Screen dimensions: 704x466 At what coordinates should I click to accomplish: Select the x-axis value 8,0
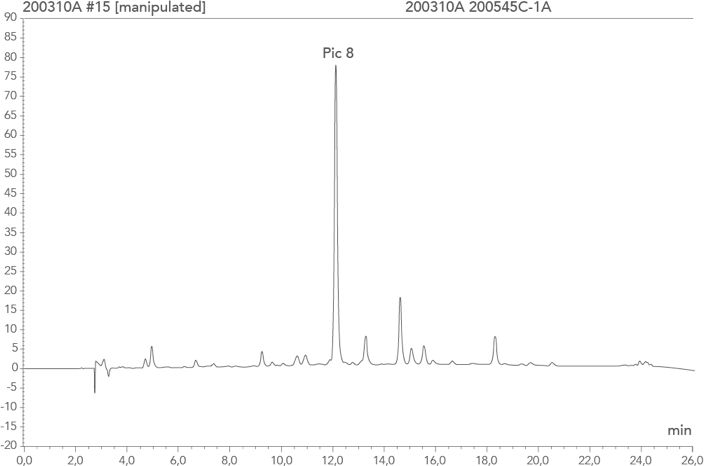229,460
